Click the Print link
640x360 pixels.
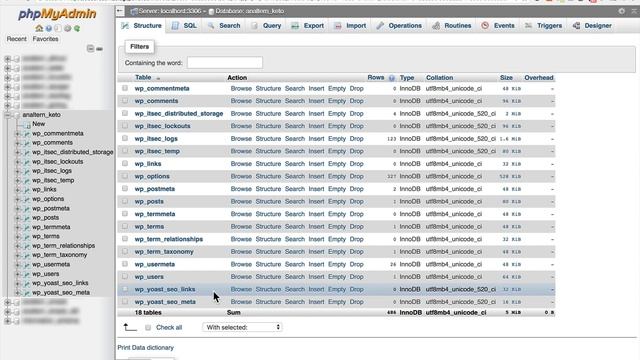point(124,348)
